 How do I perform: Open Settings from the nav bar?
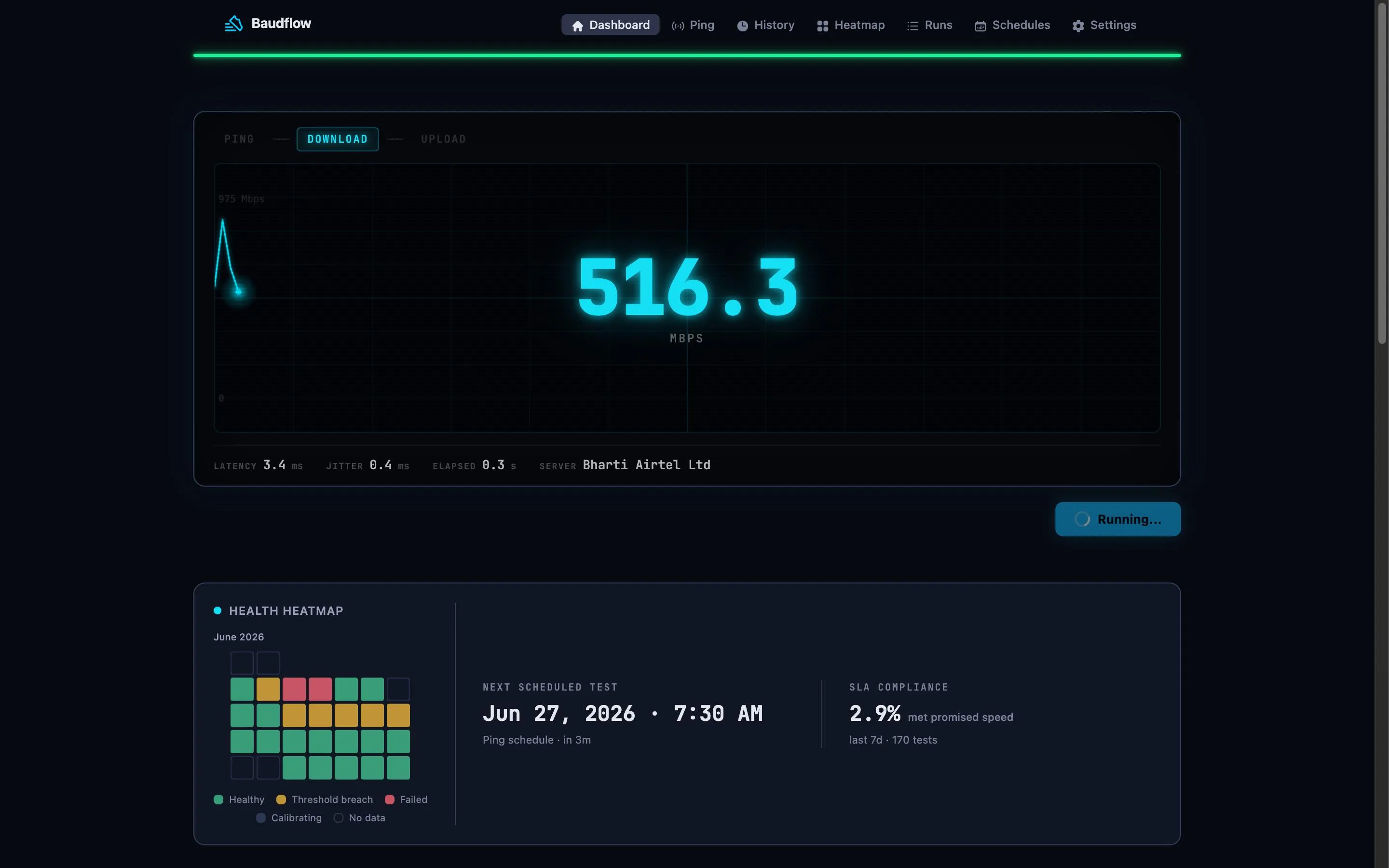click(1104, 25)
